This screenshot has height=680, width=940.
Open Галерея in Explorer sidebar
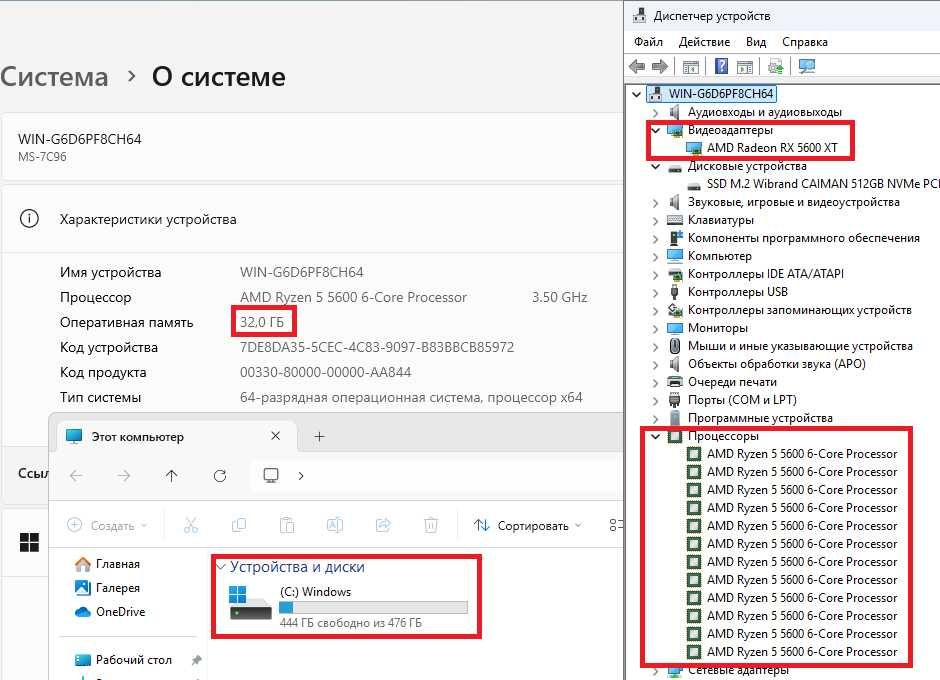click(108, 588)
